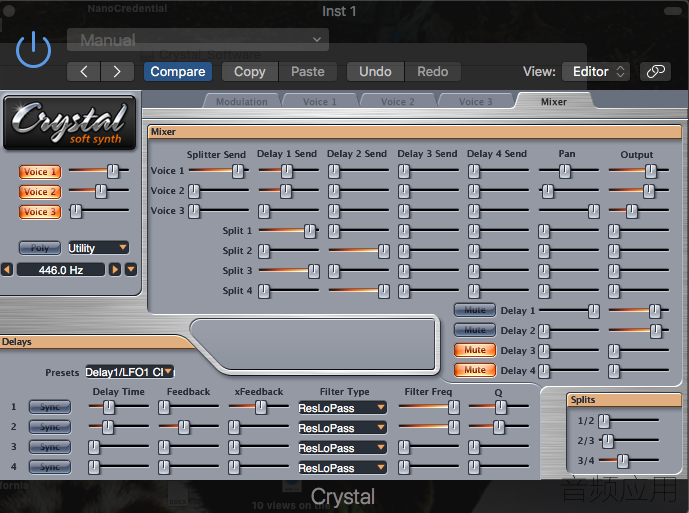Image resolution: width=689 pixels, height=513 pixels.
Task: Increase frequency with right orange arrow
Action: tap(115, 269)
